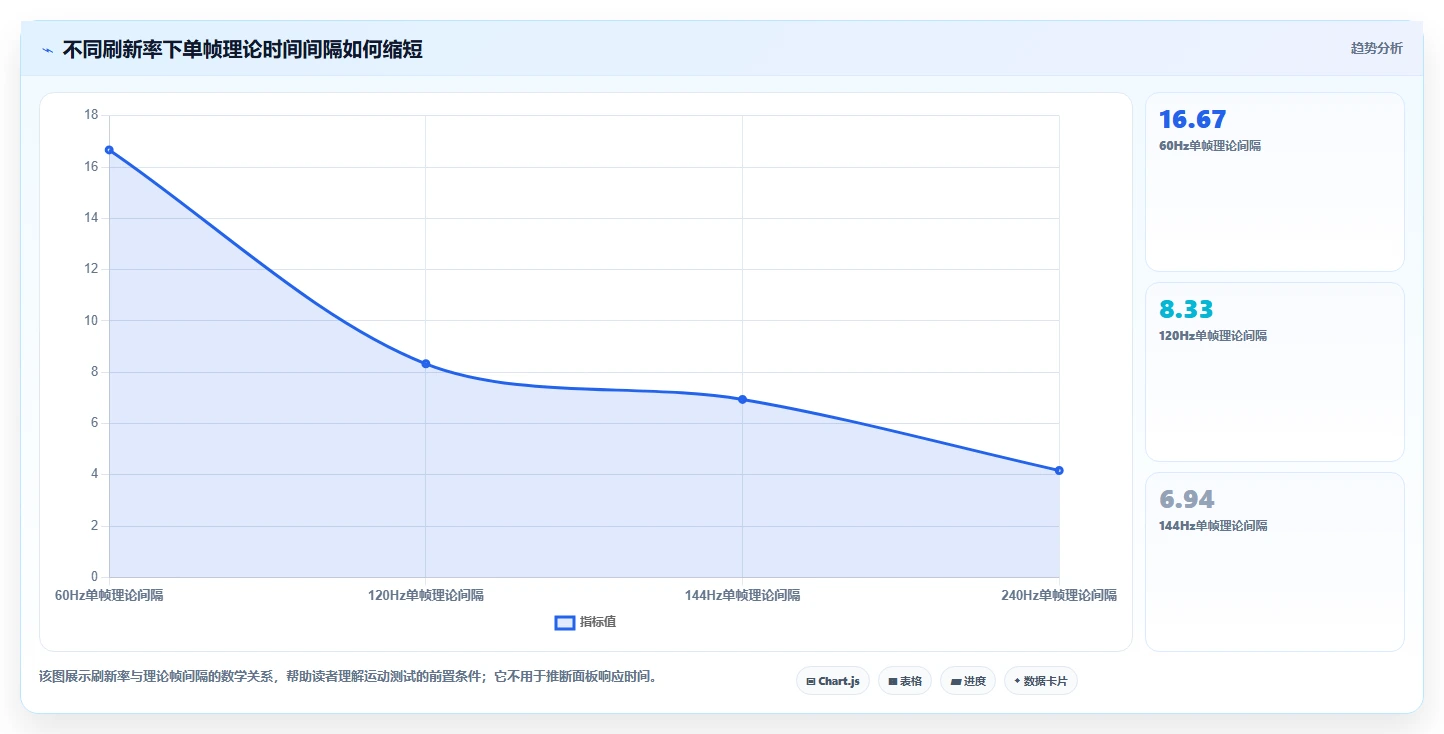Click the x-axis label 240Hz单帧理论间隔

[x=1059, y=595]
